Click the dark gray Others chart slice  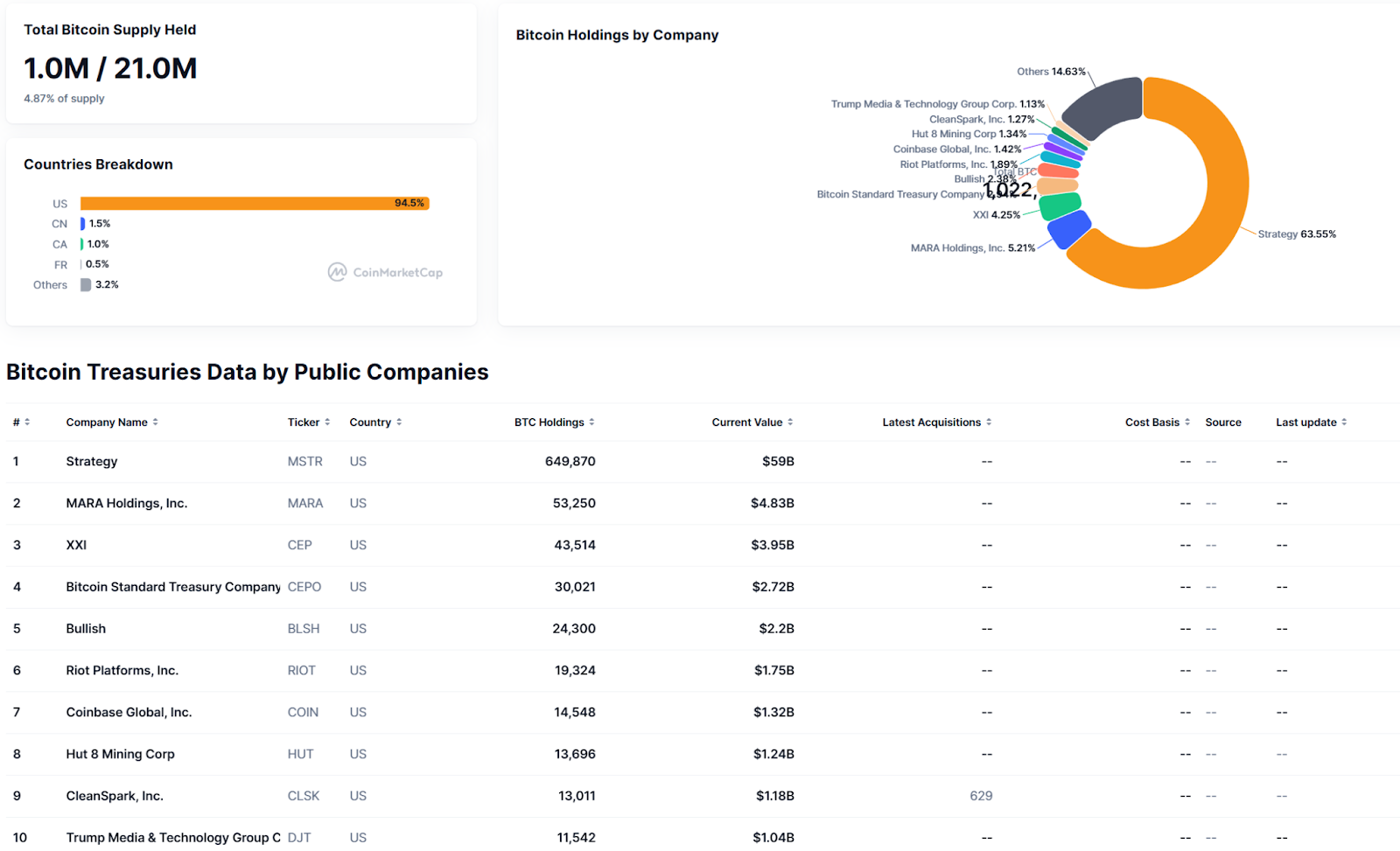[1104, 108]
